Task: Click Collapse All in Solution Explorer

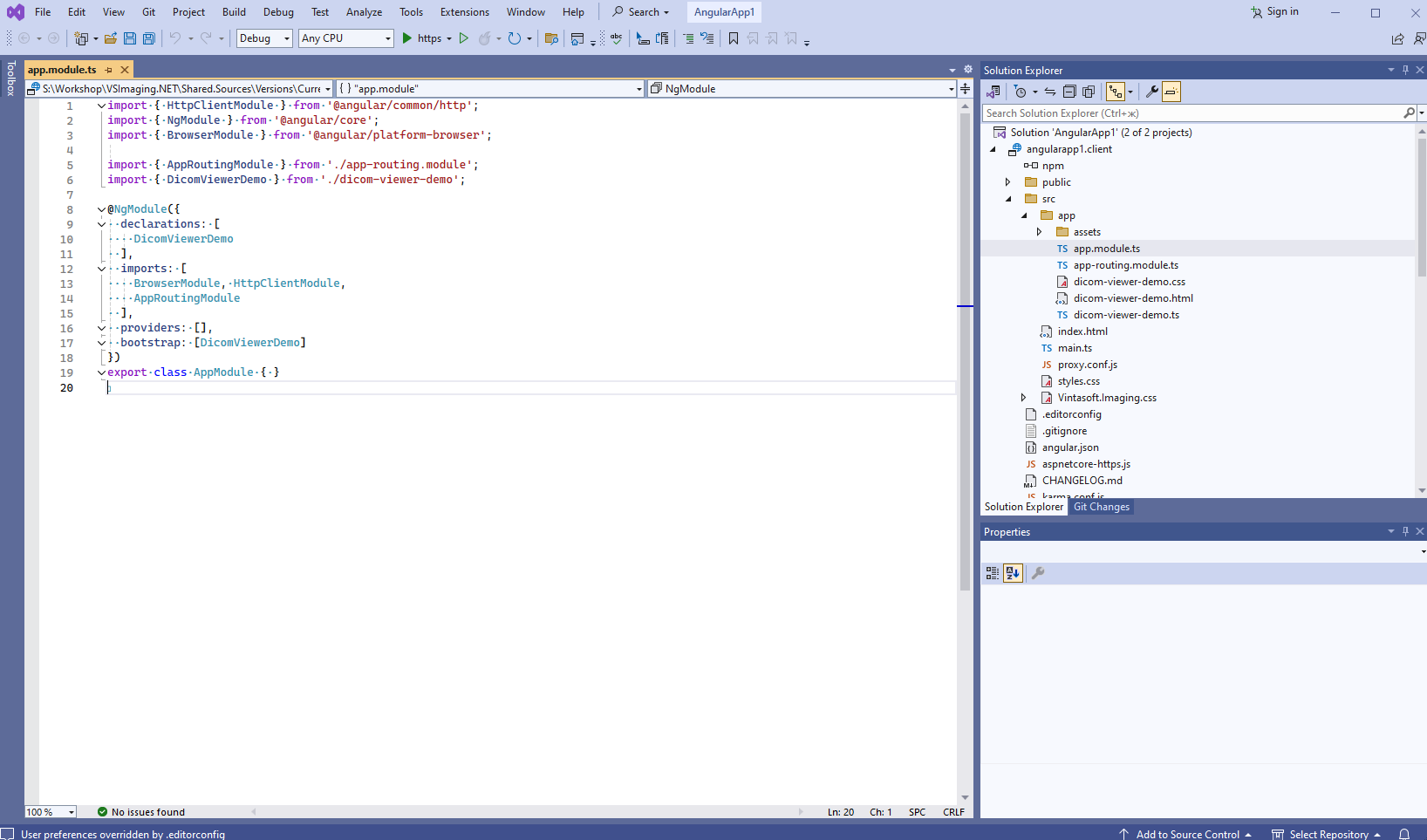Action: (x=1069, y=92)
